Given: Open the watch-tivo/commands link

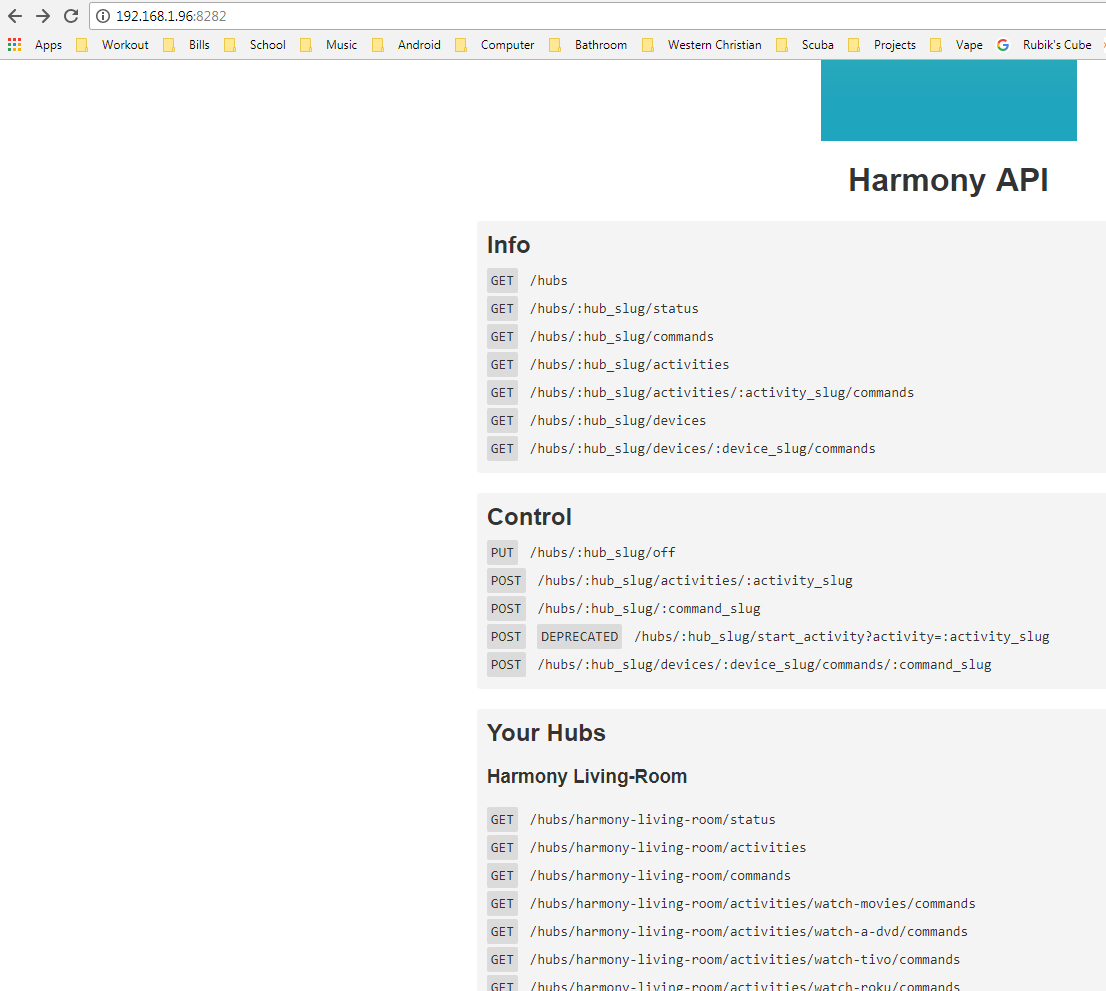Looking at the screenshot, I should [x=745, y=959].
